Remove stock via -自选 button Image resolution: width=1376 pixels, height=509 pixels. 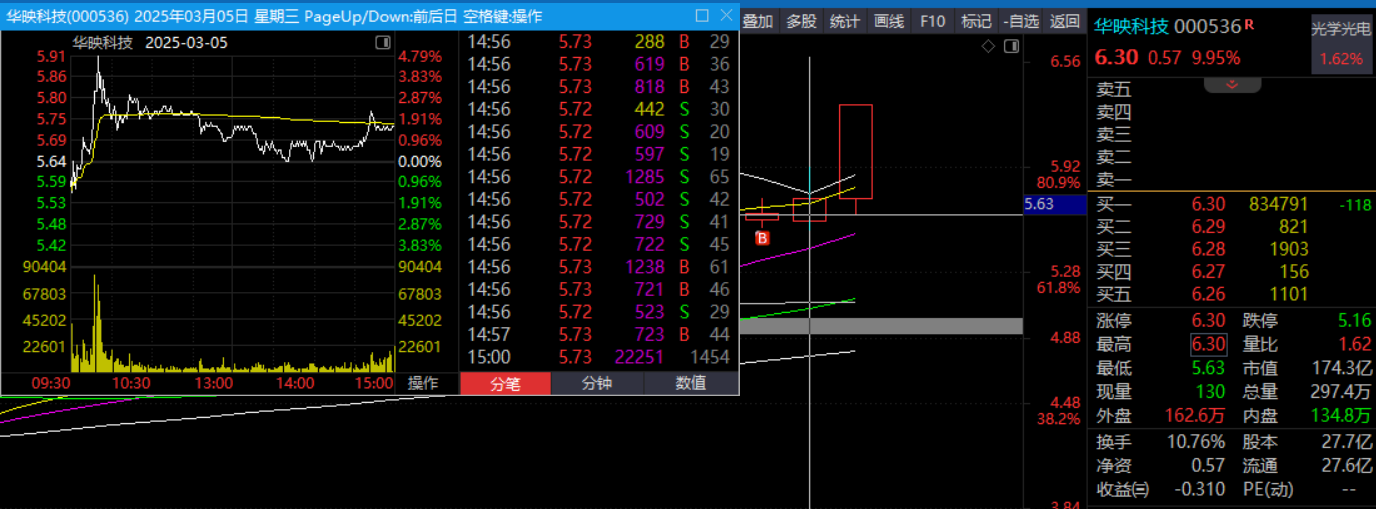tap(1020, 21)
